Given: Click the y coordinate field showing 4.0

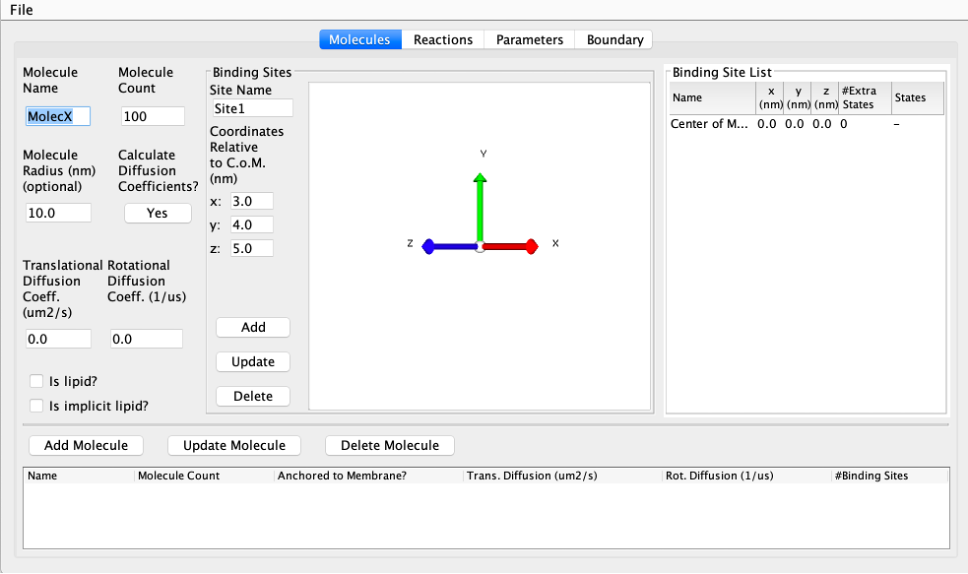Looking at the screenshot, I should click(252, 225).
